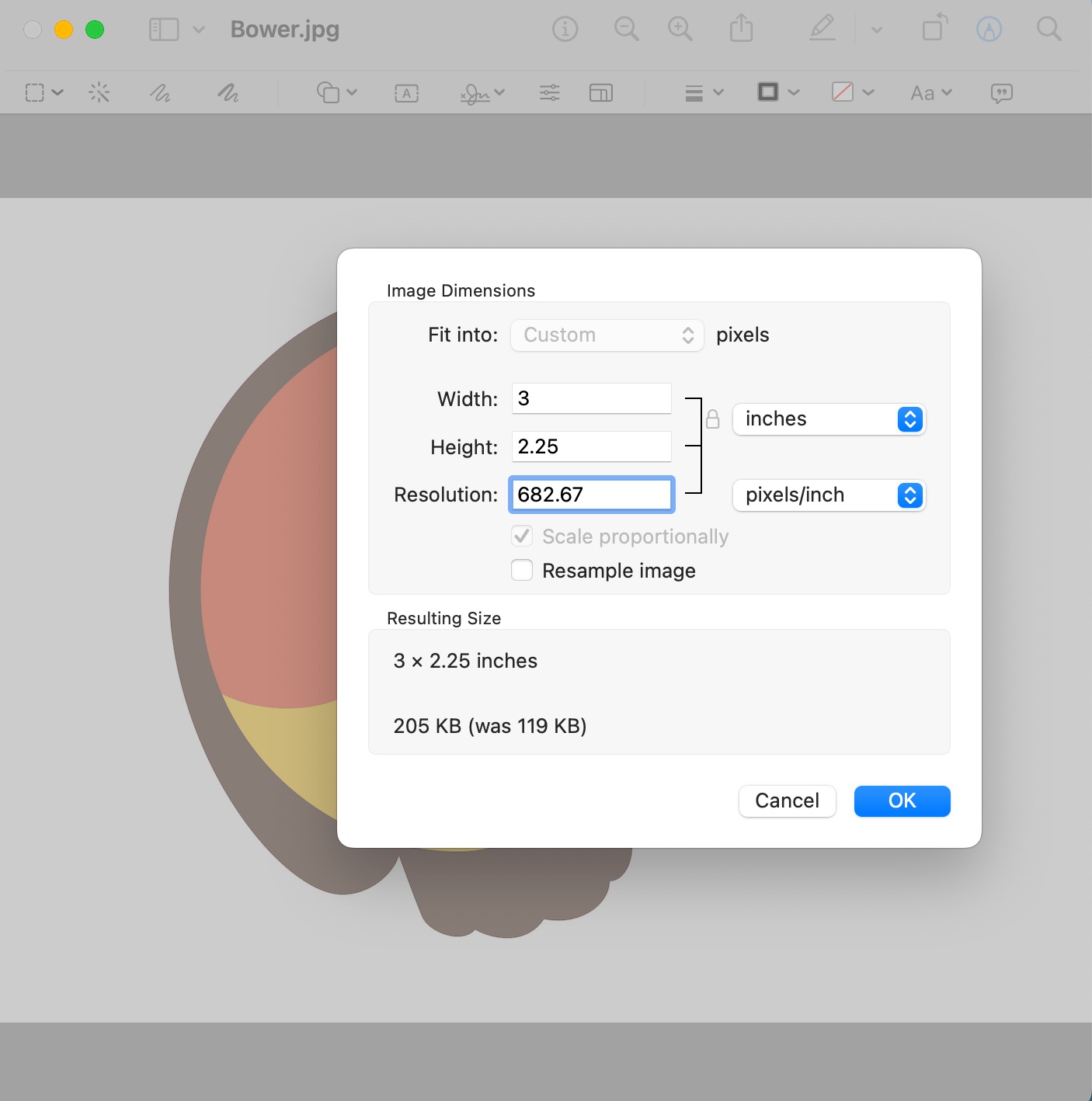The width and height of the screenshot is (1092, 1101).
Task: Click the proportions lock icon
Action: [714, 419]
